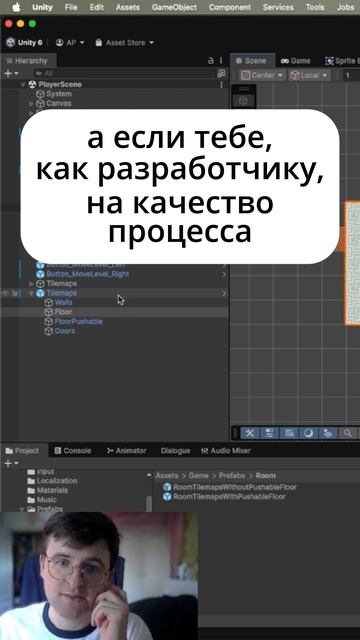Open the Unity application menu
This screenshot has height=640, width=360.
pyautogui.click(x=42, y=7)
